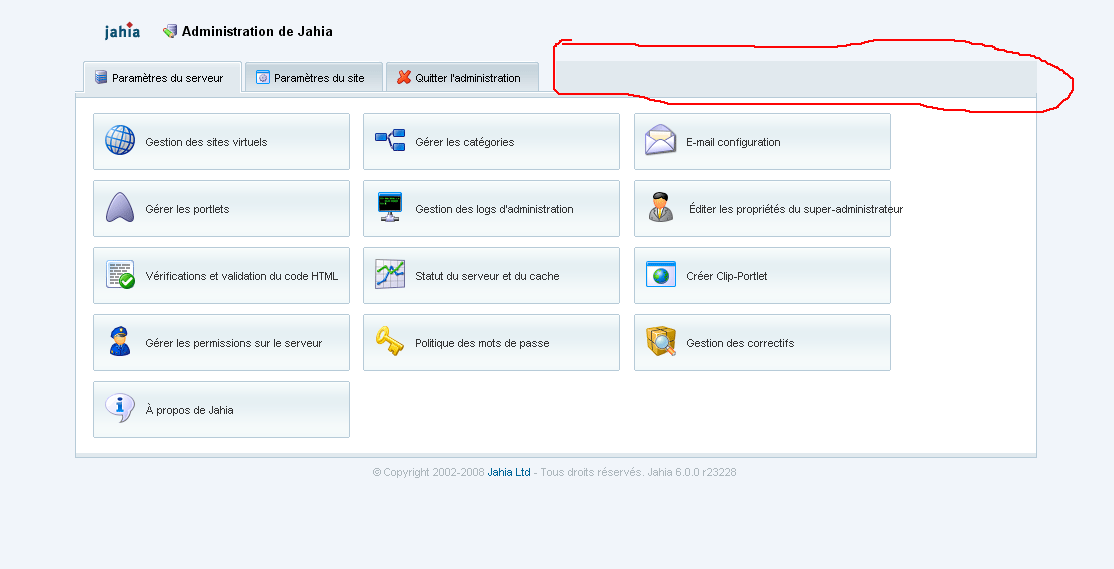Click the envelope e-mail configuration icon
The height and width of the screenshot is (569, 1114).
point(661,140)
